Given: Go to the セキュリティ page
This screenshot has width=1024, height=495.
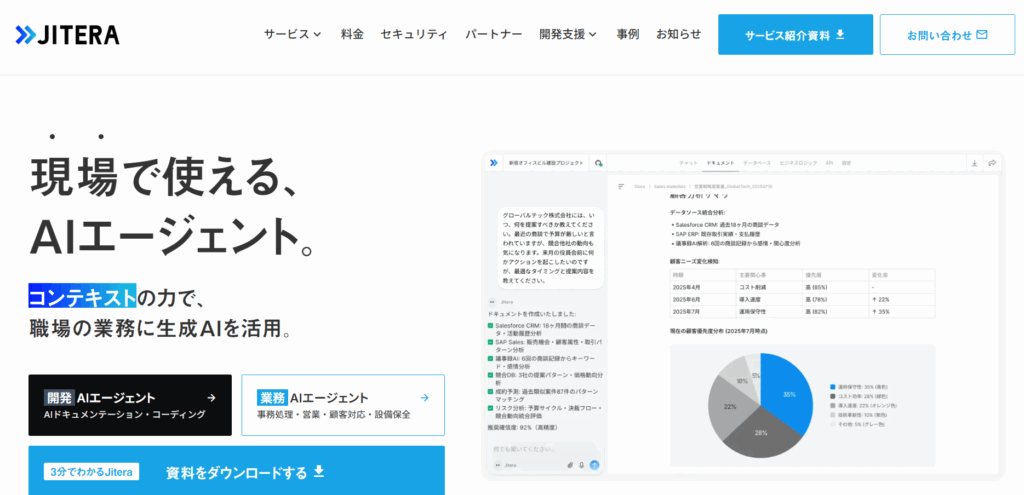Looking at the screenshot, I should coord(414,35).
